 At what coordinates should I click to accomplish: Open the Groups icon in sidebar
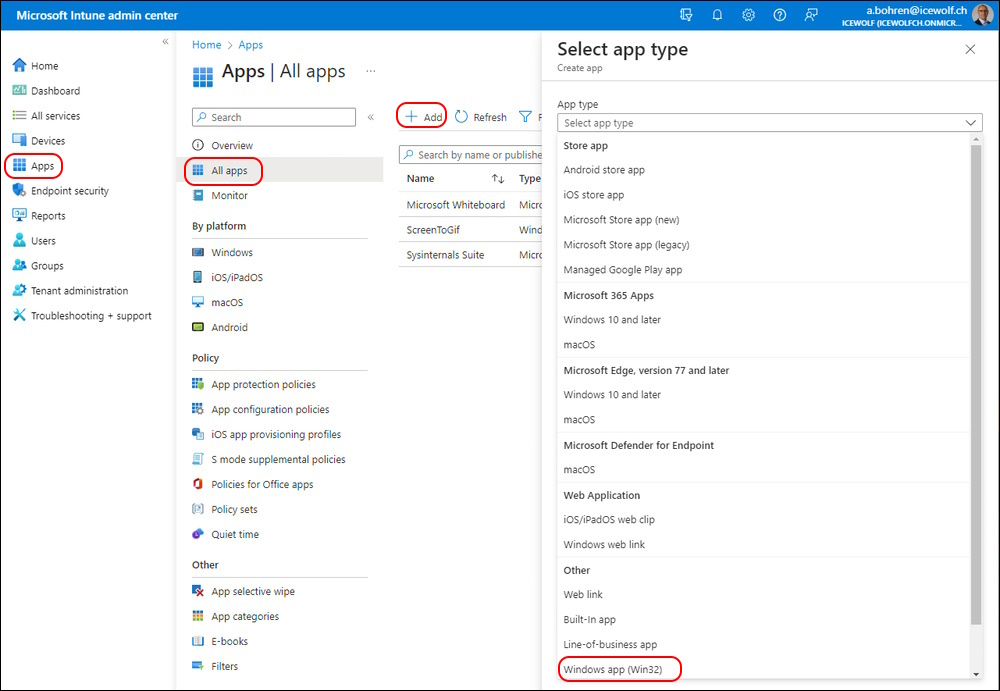click(19, 265)
